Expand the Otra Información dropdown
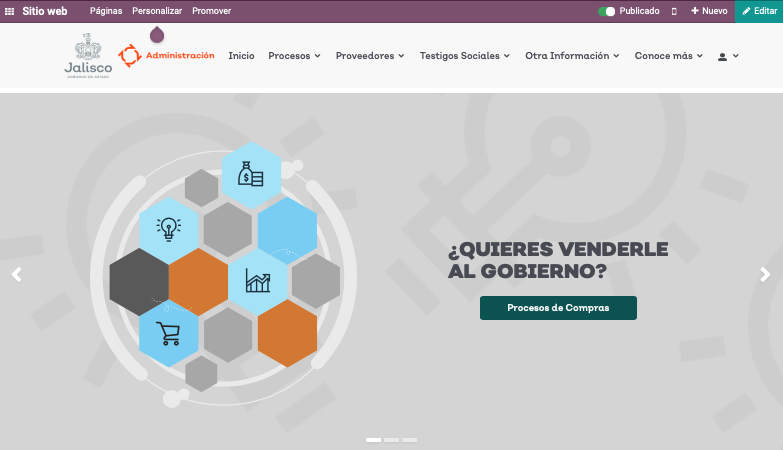The image size is (783, 450). [572, 56]
